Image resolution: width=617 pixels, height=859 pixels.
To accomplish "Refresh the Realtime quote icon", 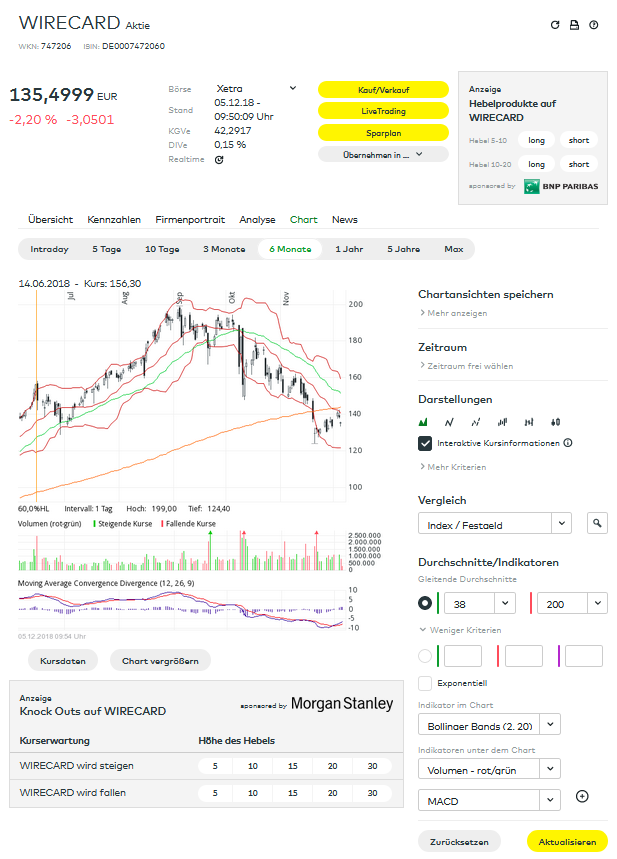I will pyautogui.click(x=219, y=160).
